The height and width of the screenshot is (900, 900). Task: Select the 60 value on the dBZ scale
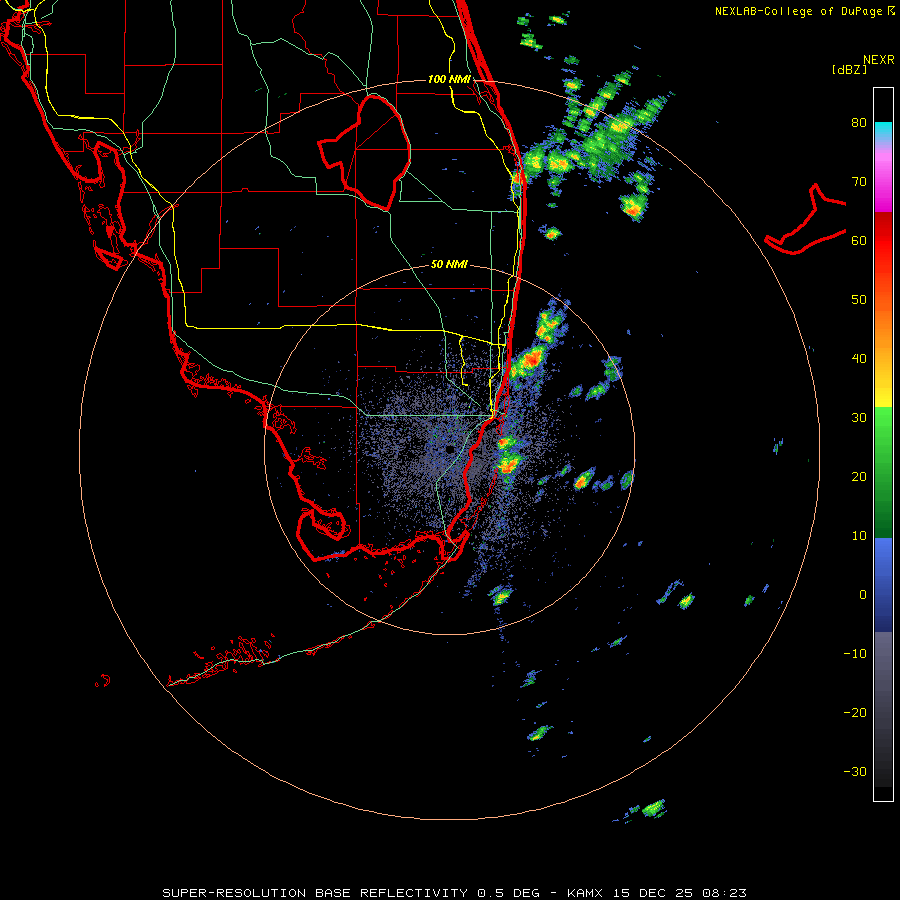pyautogui.click(x=859, y=241)
